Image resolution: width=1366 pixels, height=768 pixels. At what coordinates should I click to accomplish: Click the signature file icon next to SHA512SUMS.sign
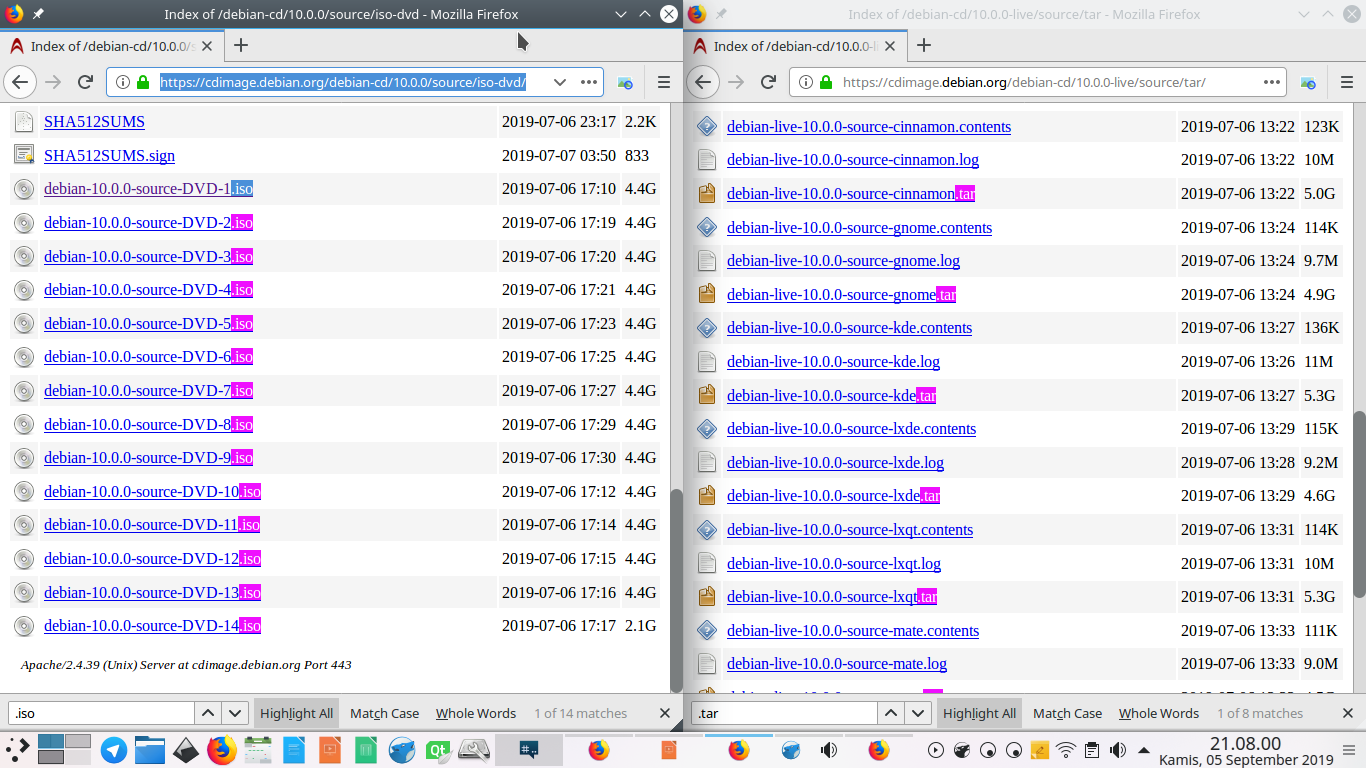(x=24, y=155)
